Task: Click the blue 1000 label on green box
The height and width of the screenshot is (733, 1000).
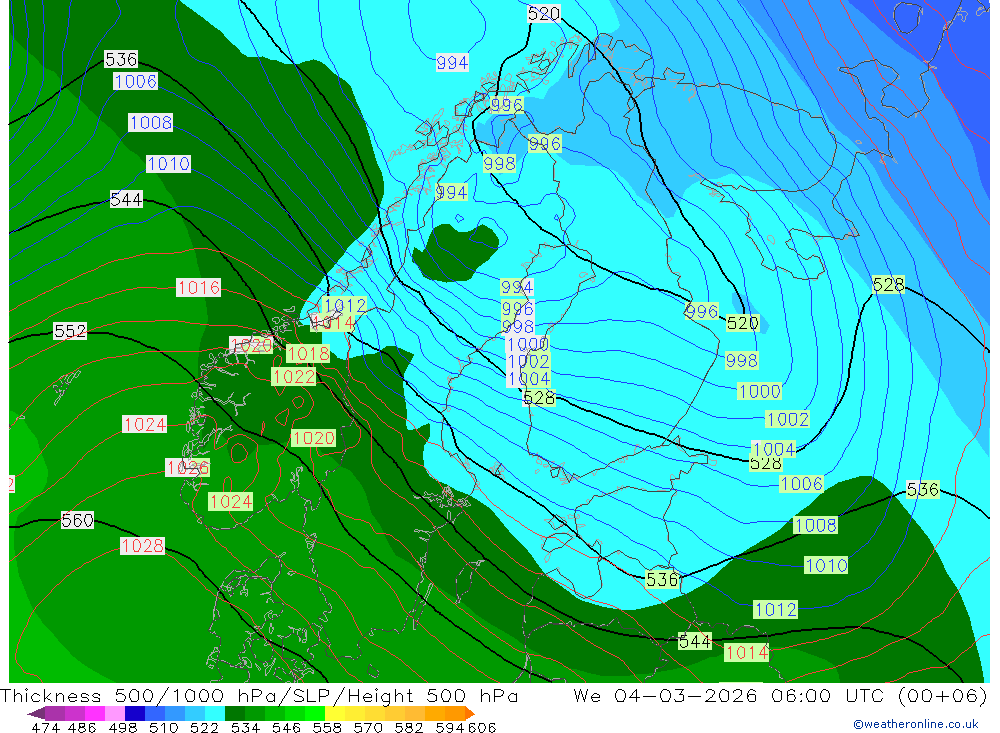Action: pos(759,391)
